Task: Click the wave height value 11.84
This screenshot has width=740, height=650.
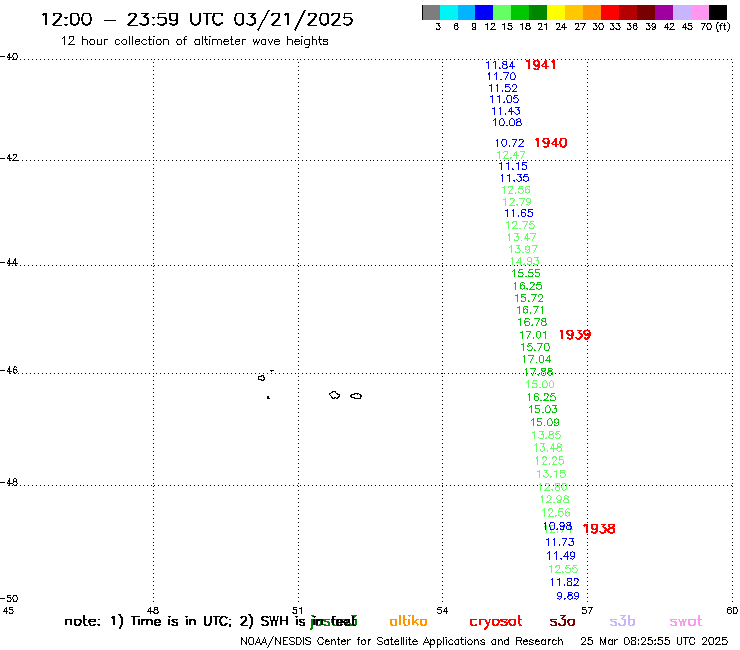Action: coord(500,65)
